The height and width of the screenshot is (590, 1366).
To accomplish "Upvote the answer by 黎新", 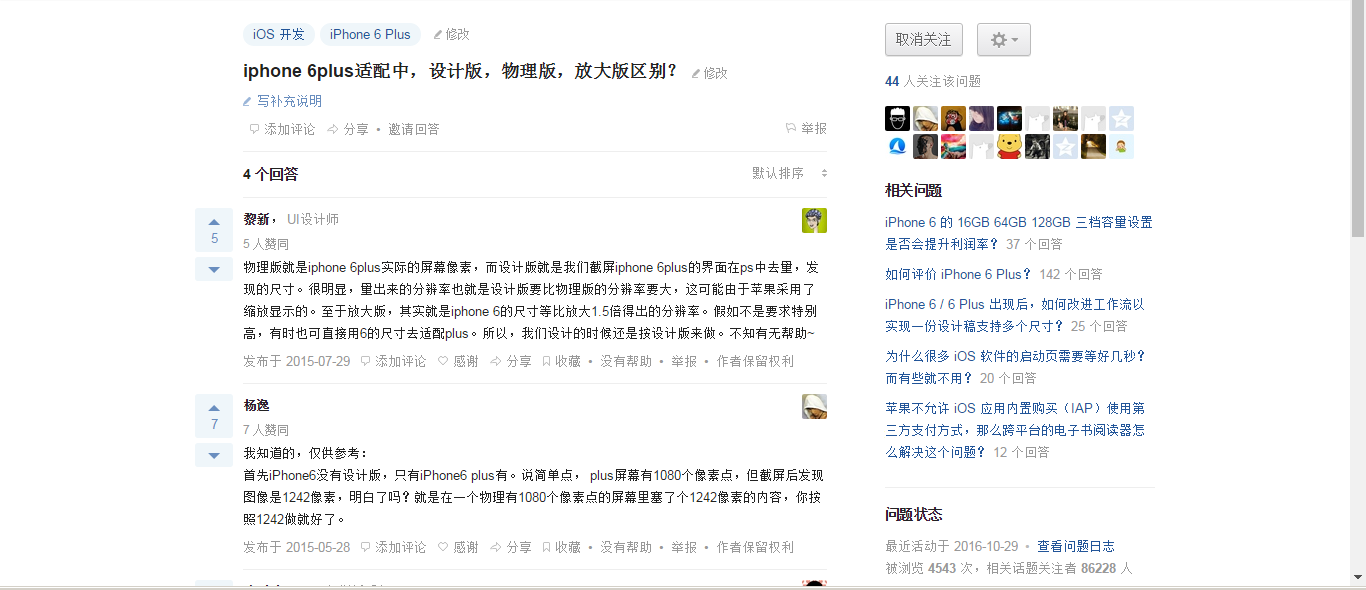I will (x=214, y=230).
